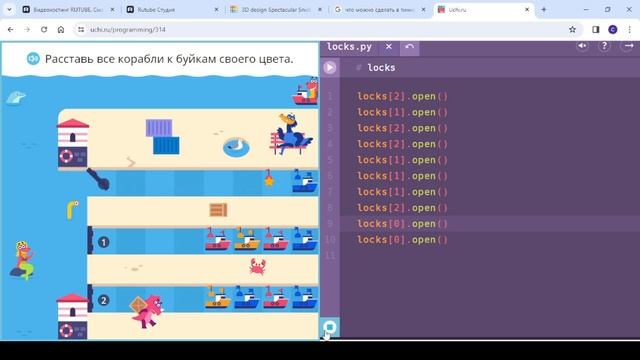Play the task instruction audio
Viewport: 640px width, 360px height.
[33, 59]
